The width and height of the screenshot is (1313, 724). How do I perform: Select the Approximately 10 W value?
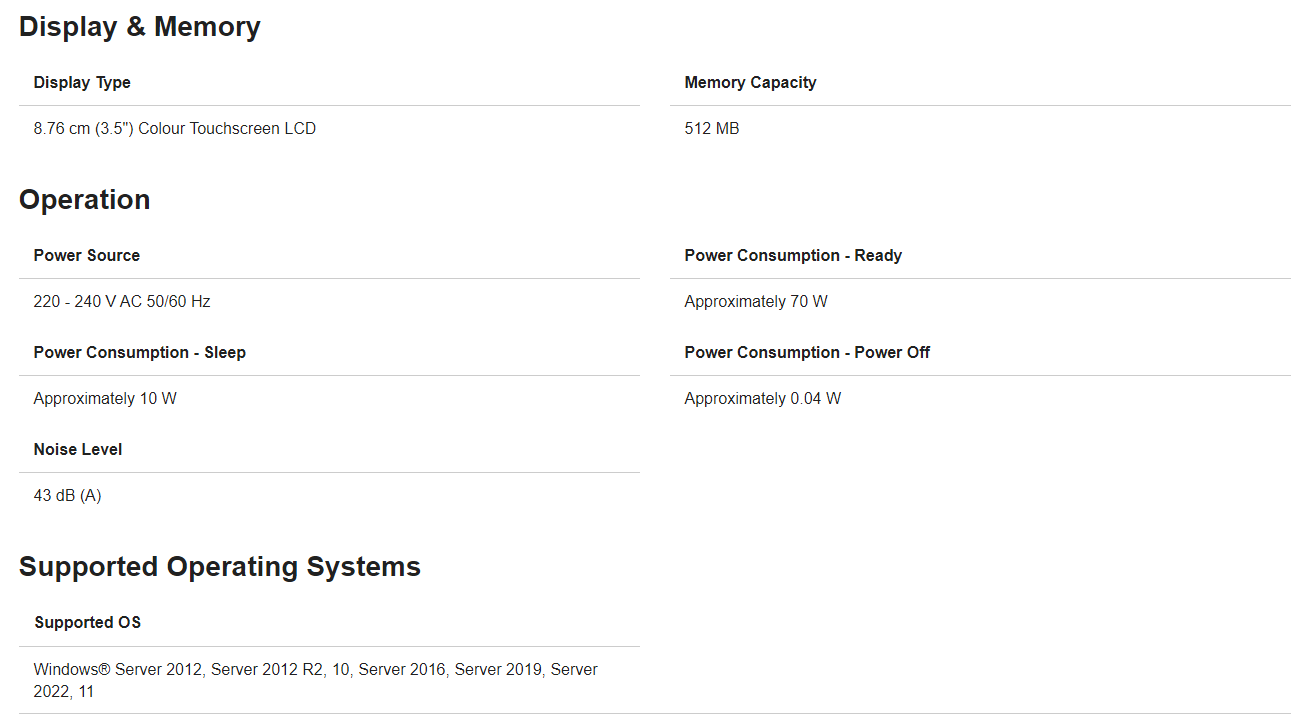(104, 398)
